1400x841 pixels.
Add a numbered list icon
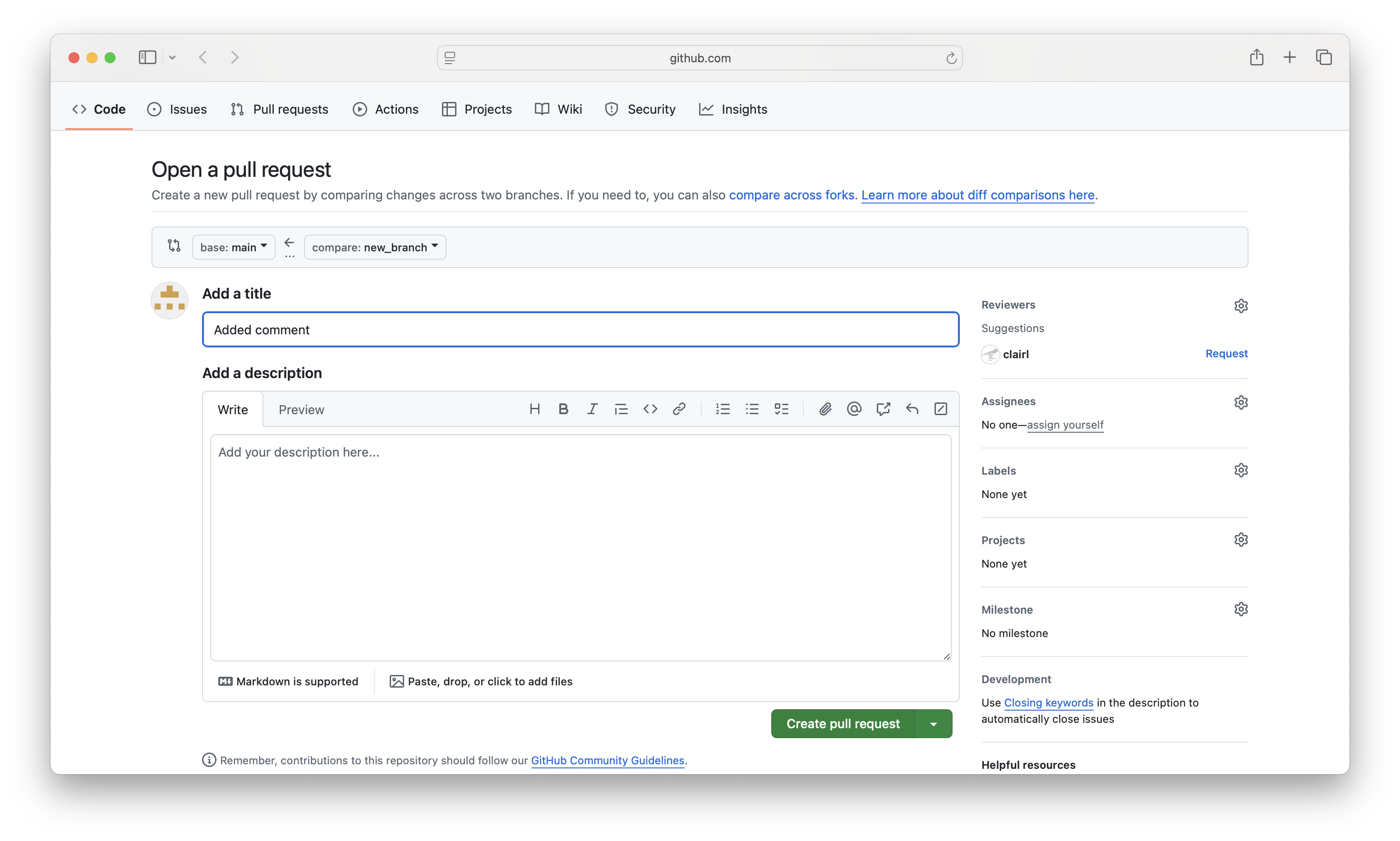pyautogui.click(x=723, y=409)
